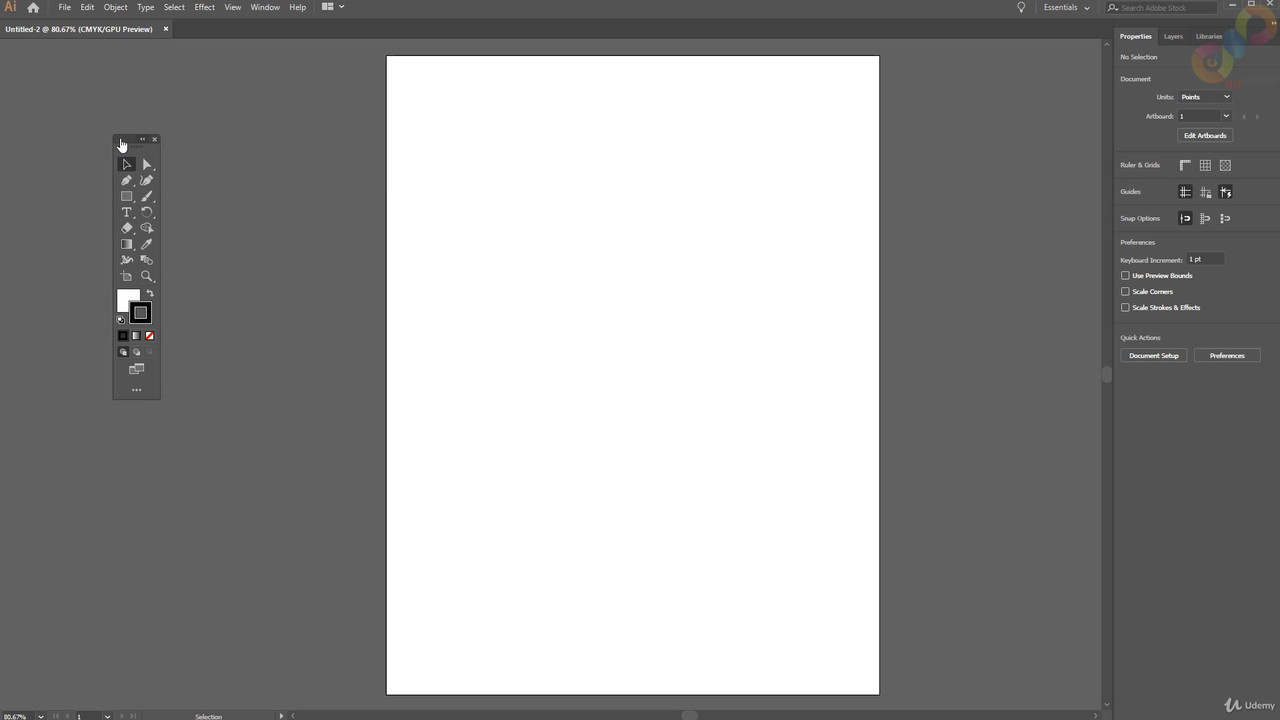The height and width of the screenshot is (720, 1280).
Task: Open the Change Screen Mode icon
Action: (x=136, y=369)
